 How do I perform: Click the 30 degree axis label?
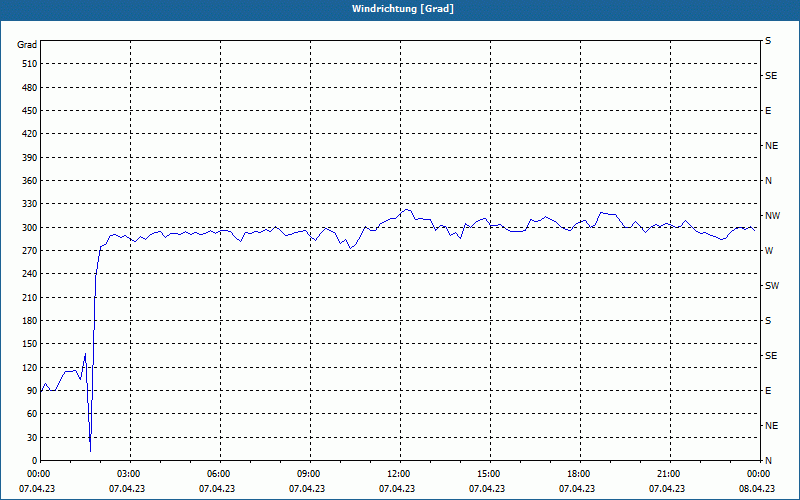click(31, 437)
